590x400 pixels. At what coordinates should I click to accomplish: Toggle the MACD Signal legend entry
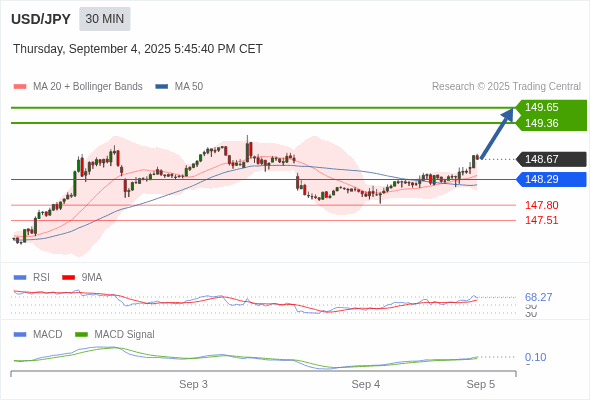[115, 334]
